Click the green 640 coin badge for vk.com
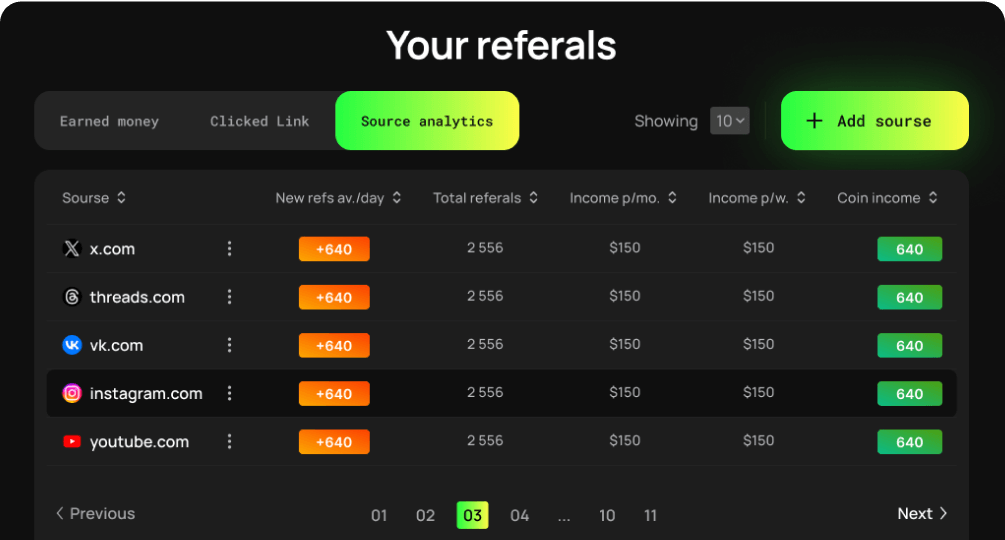This screenshot has height=540, width=1005. tap(909, 346)
